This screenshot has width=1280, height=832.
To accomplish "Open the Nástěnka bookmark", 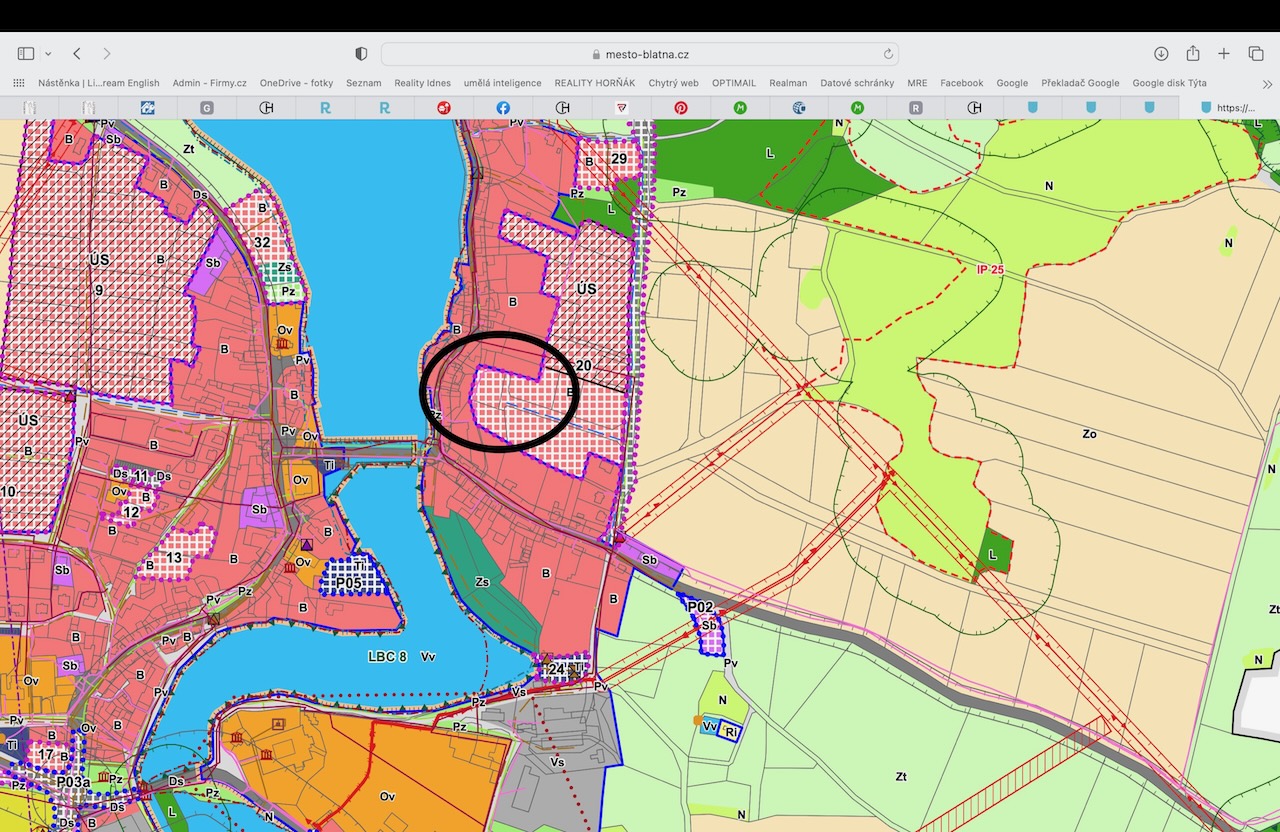I will [99, 83].
